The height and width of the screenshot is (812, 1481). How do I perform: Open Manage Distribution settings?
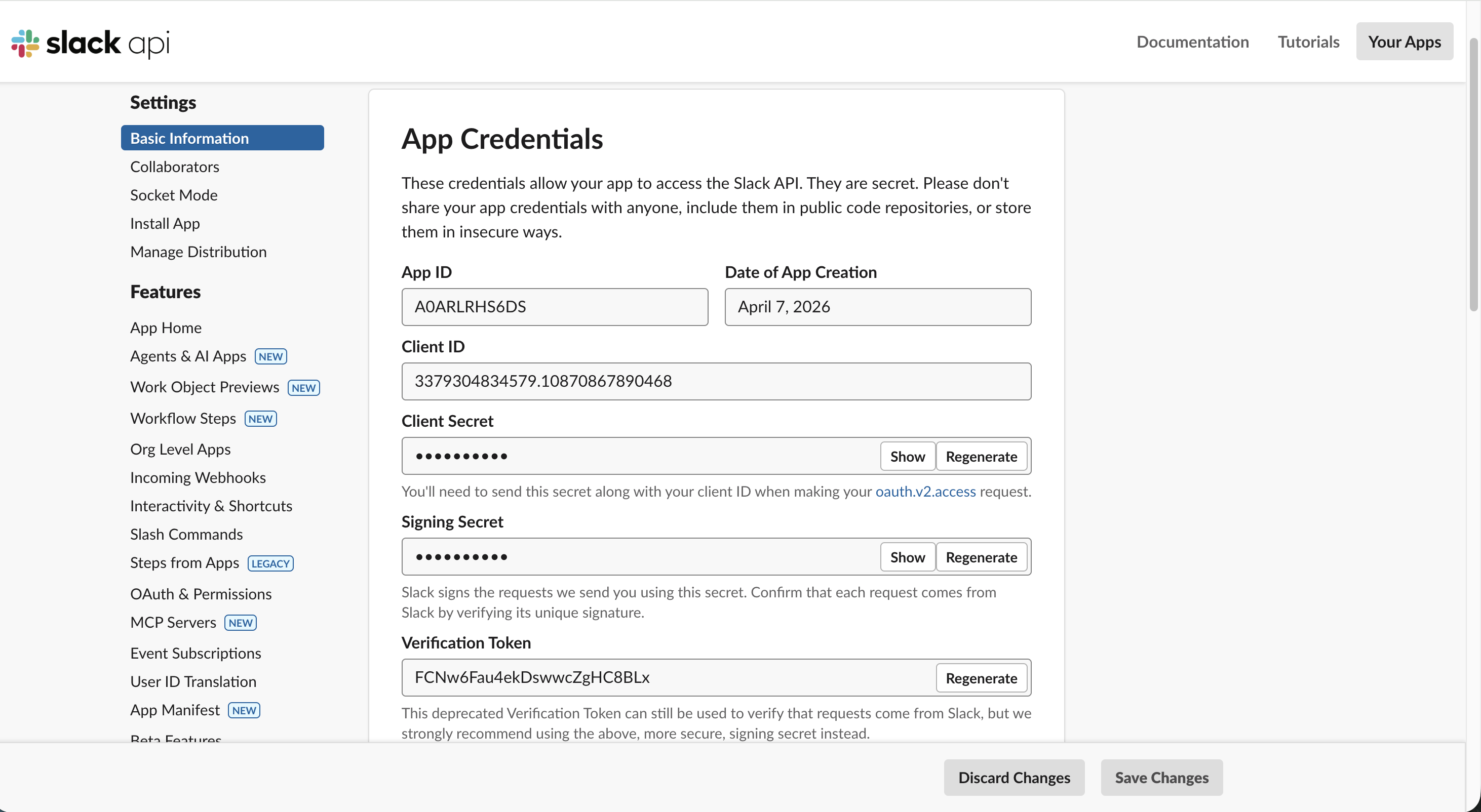pyautogui.click(x=199, y=252)
